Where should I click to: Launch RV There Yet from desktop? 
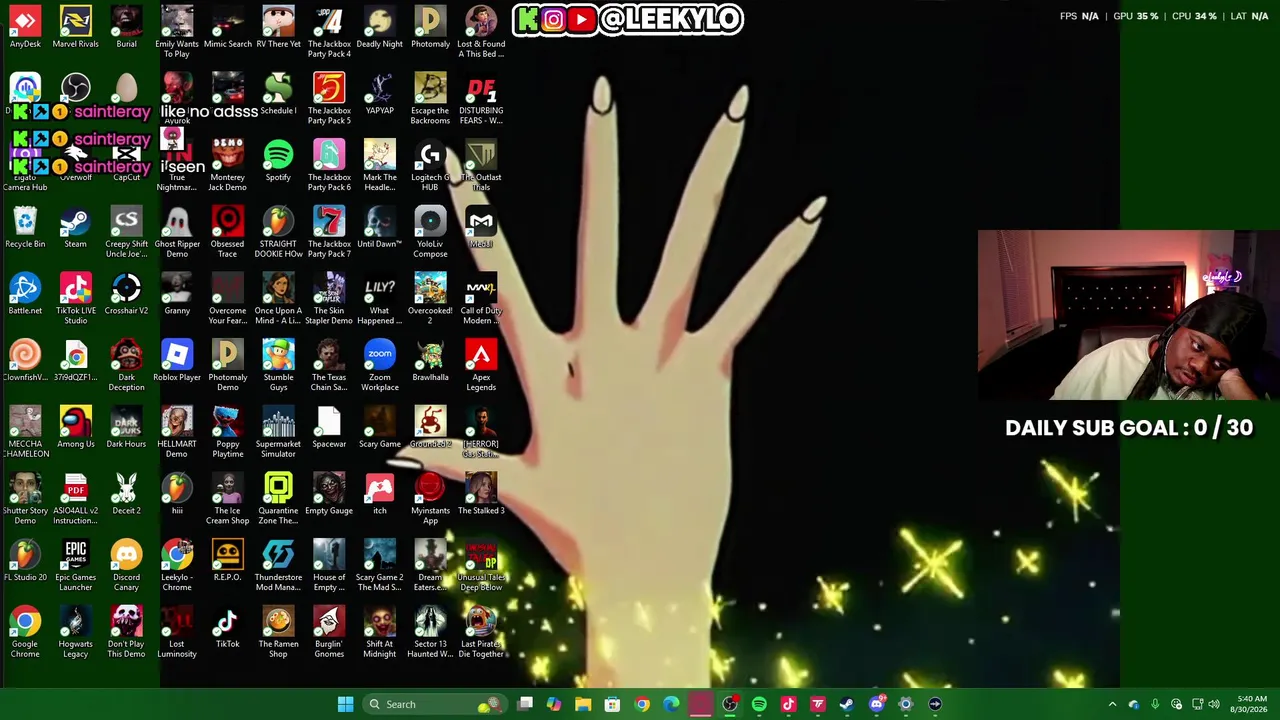point(278,27)
